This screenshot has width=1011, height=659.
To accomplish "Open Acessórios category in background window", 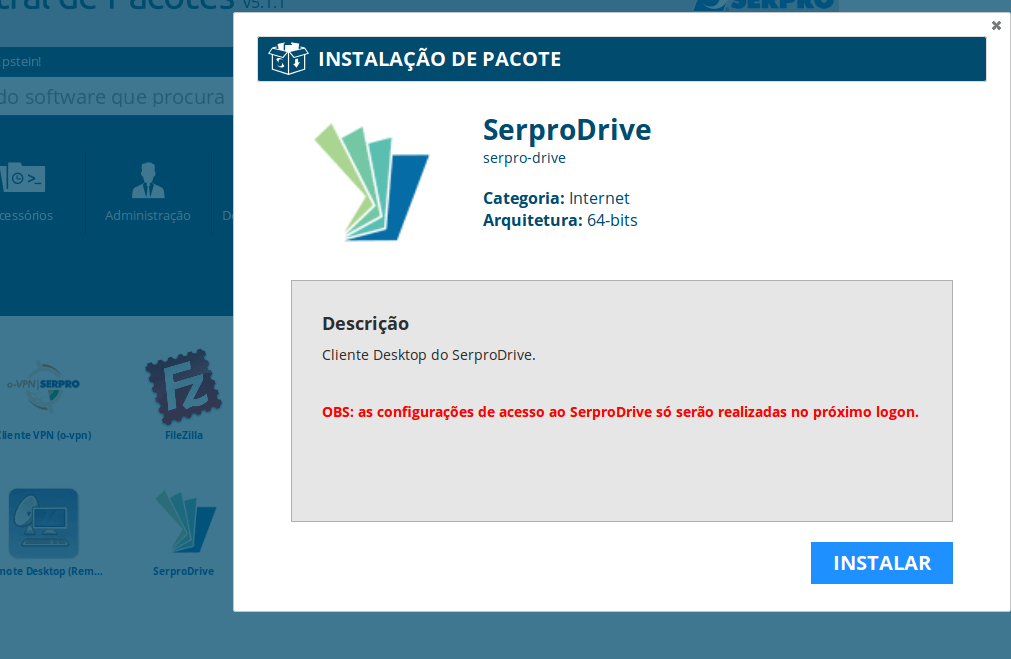I will coord(26,192).
